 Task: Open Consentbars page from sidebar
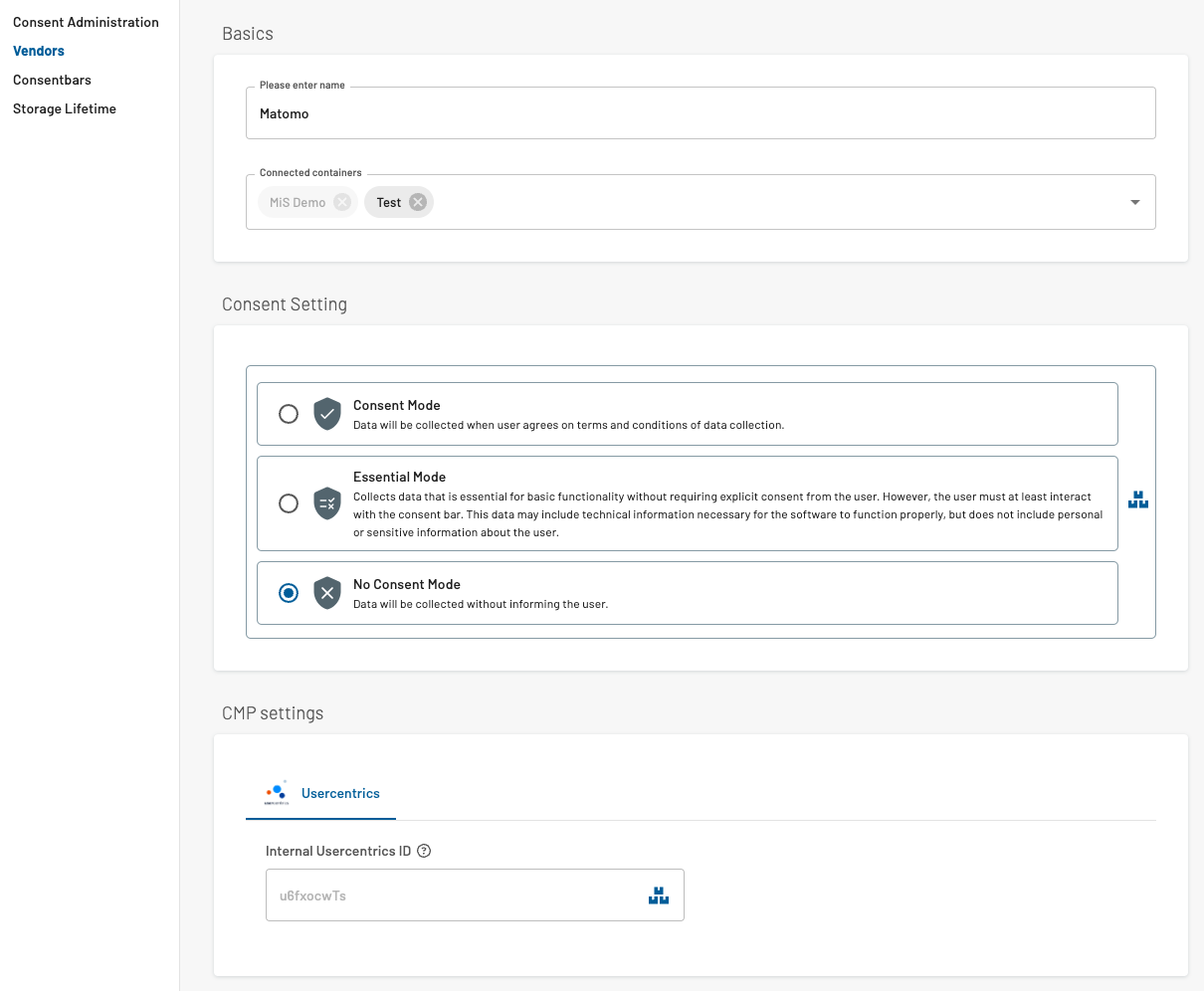pos(52,80)
